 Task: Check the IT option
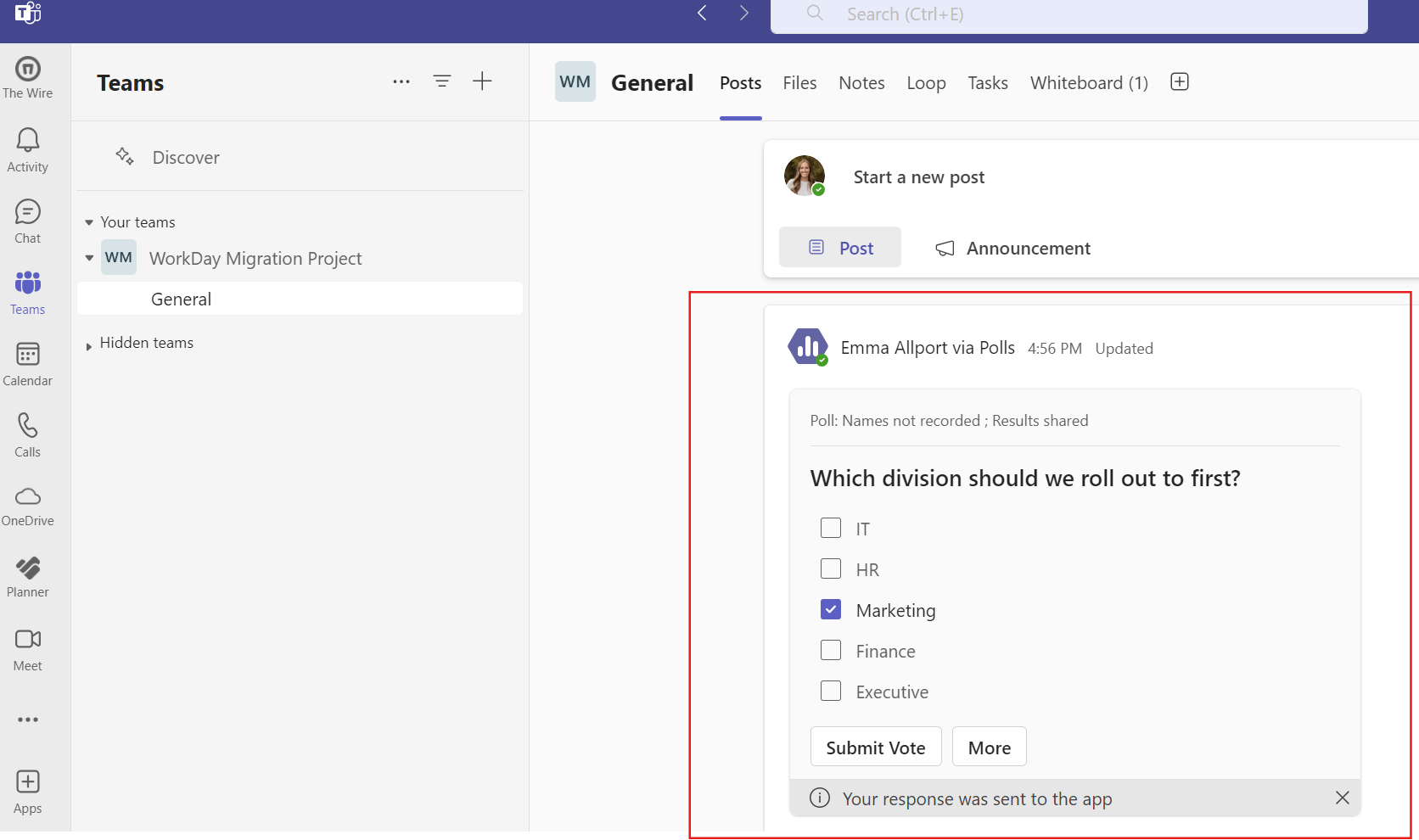(x=831, y=528)
